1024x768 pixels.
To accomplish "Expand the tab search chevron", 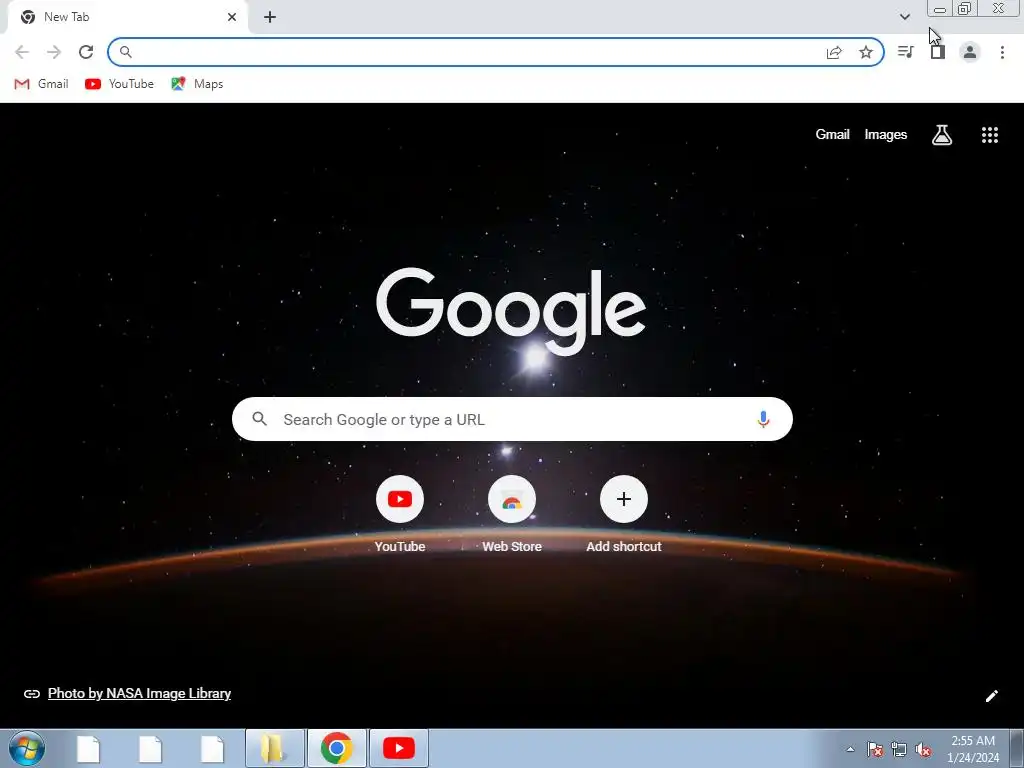I will pos(904,17).
